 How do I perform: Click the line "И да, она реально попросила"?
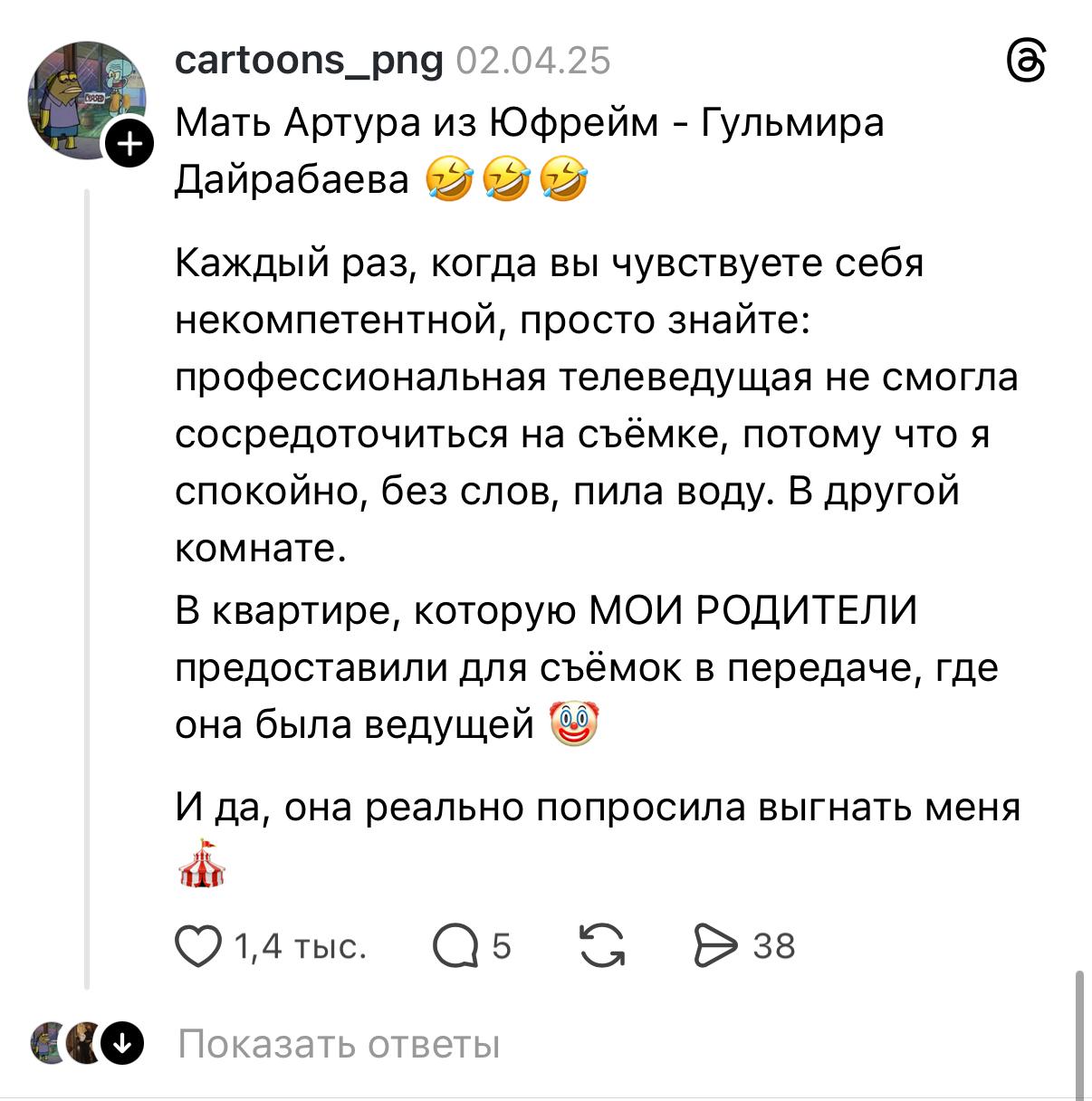click(598, 808)
